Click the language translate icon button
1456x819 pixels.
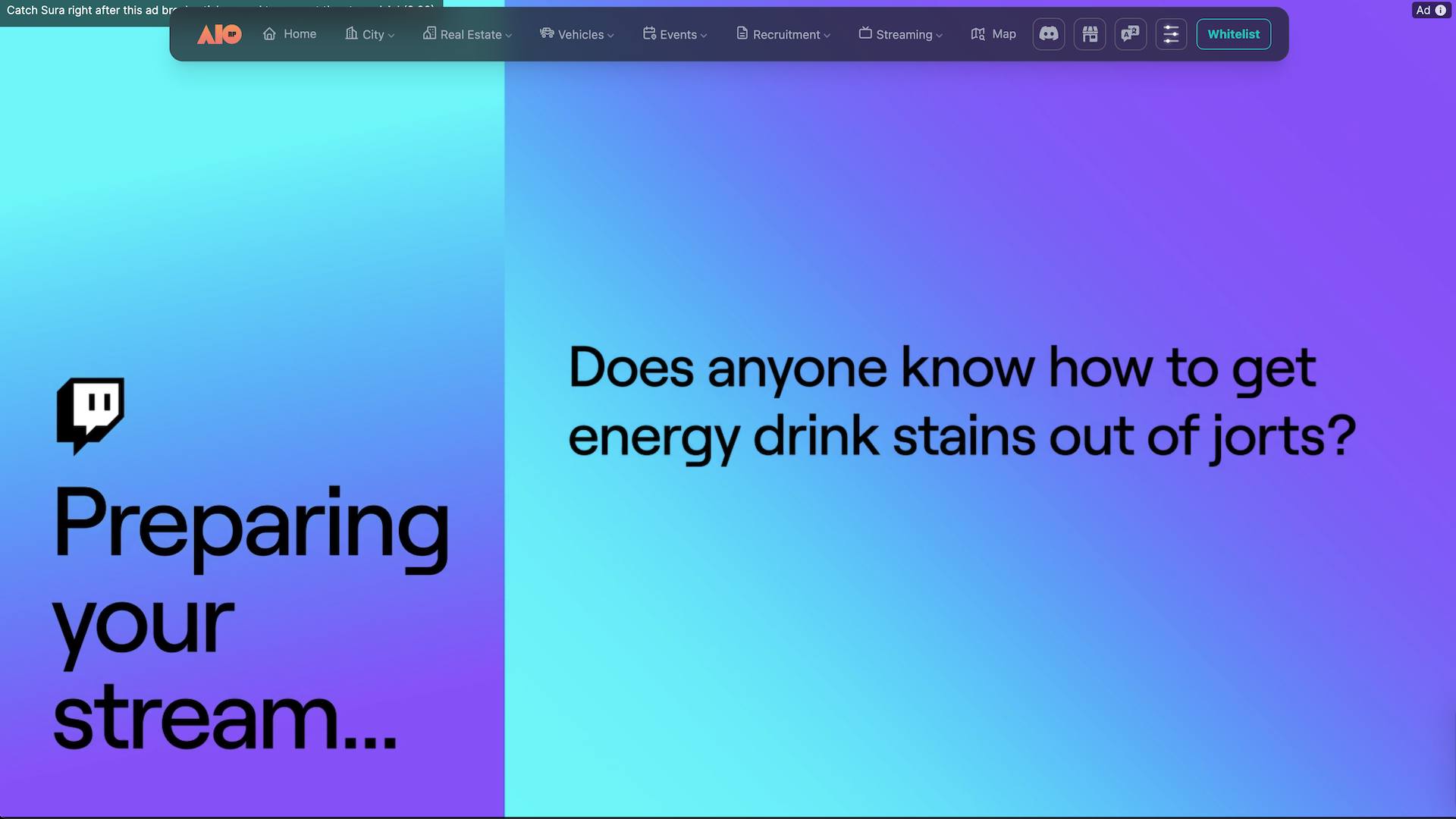click(1130, 34)
